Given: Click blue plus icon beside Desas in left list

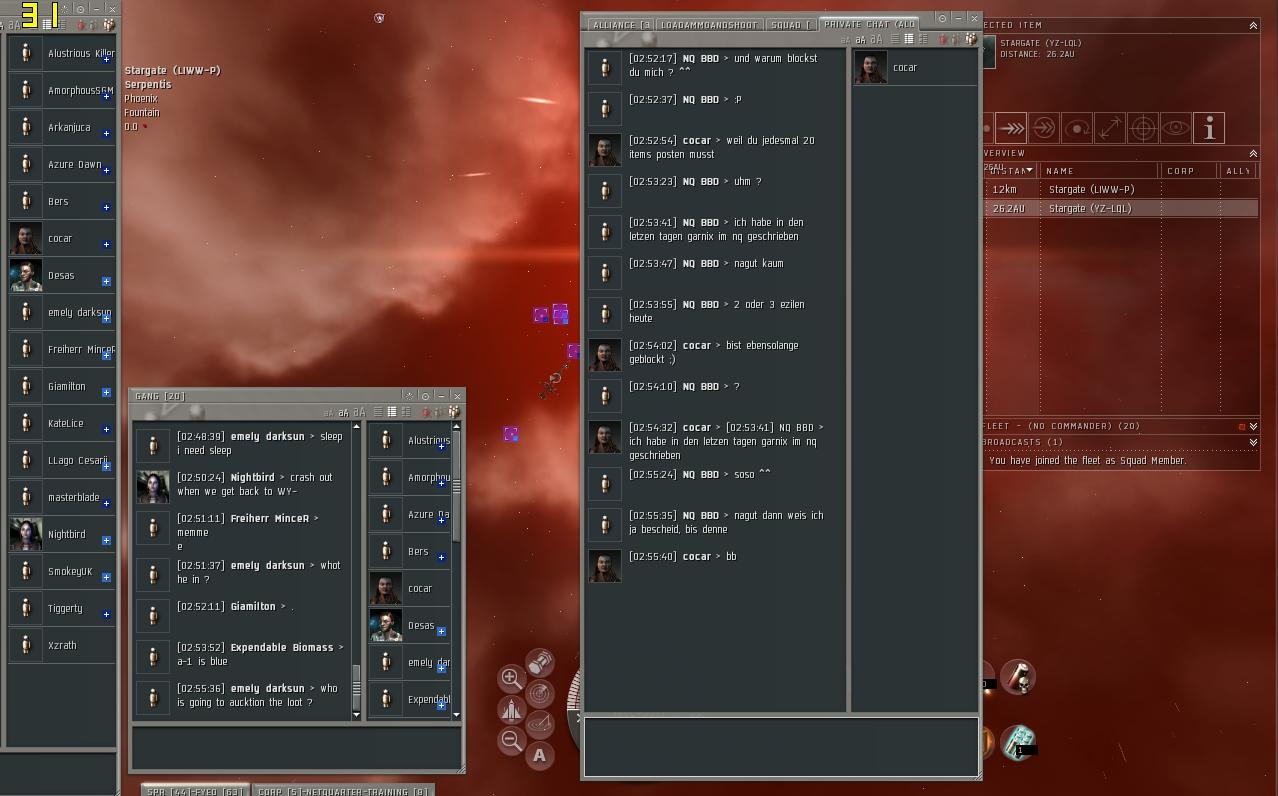Looking at the screenshot, I should [x=106, y=282].
